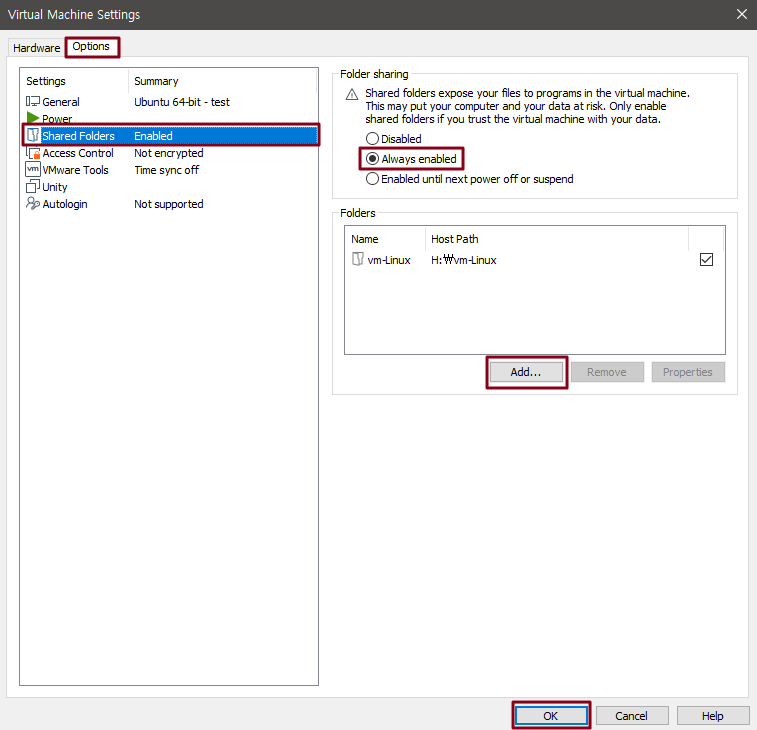Click the Cancel button
757x730 pixels.
(631, 716)
